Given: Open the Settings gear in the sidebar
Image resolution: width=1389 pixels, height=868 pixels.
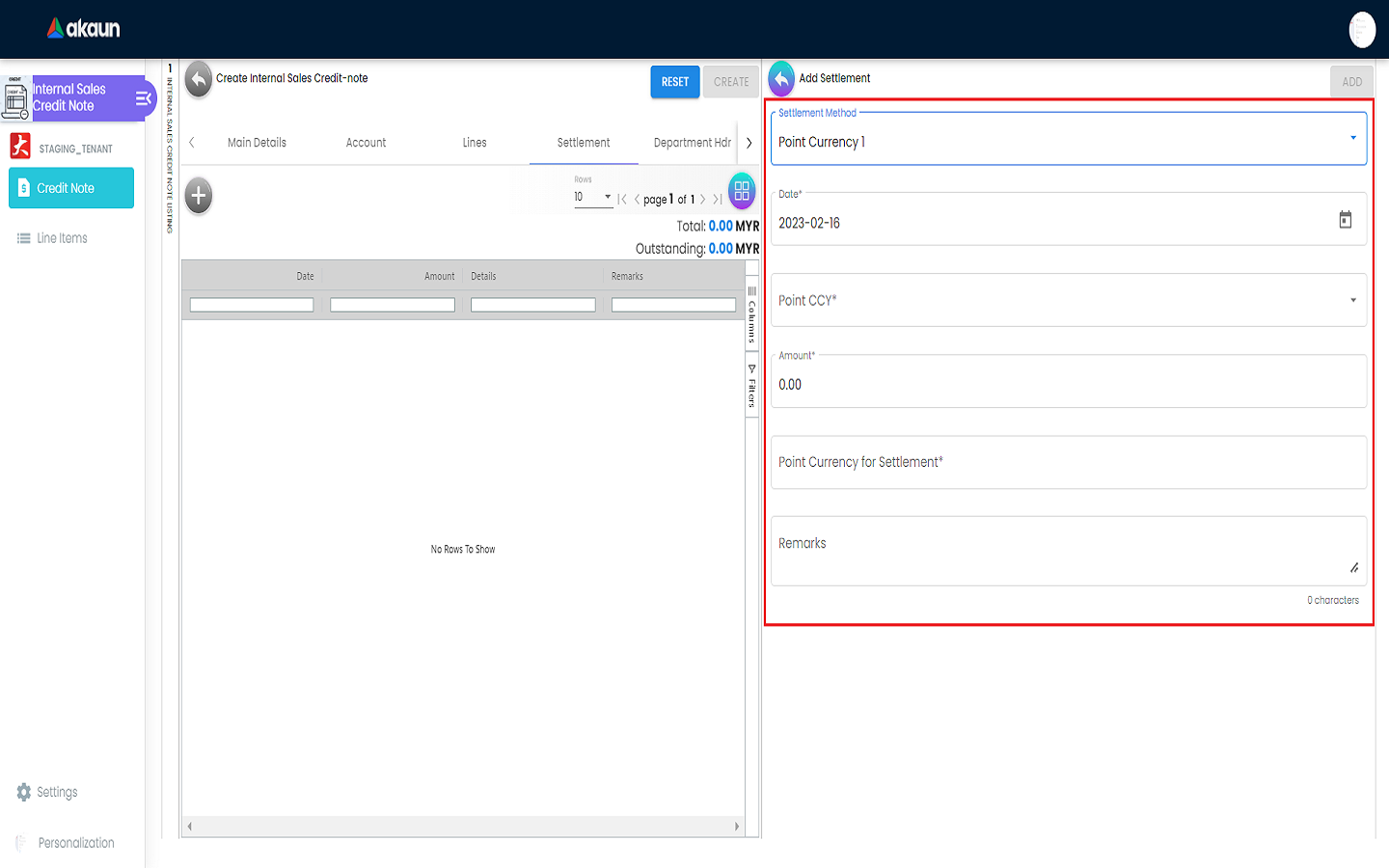Looking at the screenshot, I should [x=24, y=792].
